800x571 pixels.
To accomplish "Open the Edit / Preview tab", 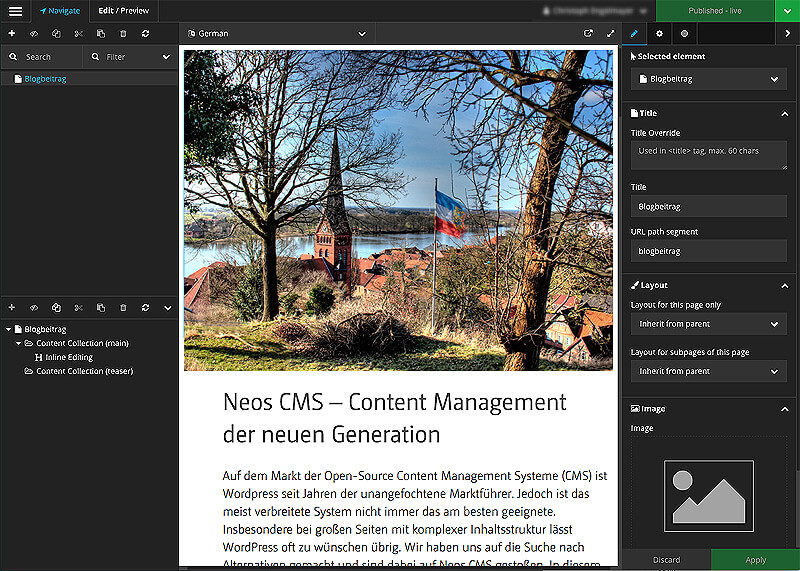I will (x=123, y=11).
